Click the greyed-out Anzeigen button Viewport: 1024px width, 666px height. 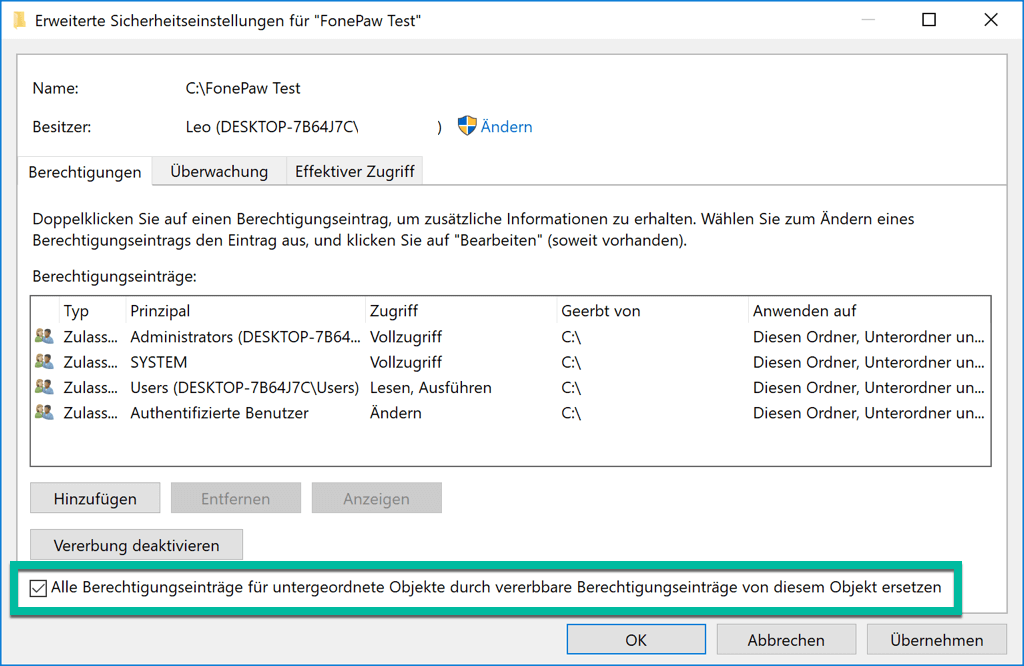(x=377, y=498)
